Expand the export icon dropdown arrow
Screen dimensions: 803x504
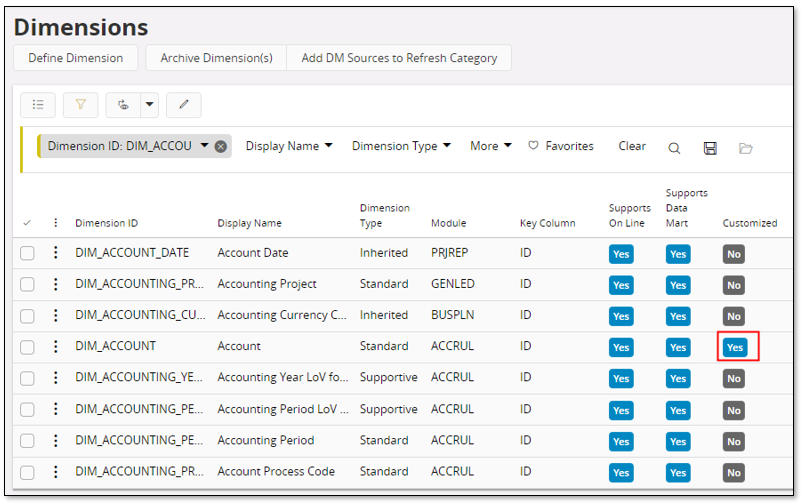[150, 104]
